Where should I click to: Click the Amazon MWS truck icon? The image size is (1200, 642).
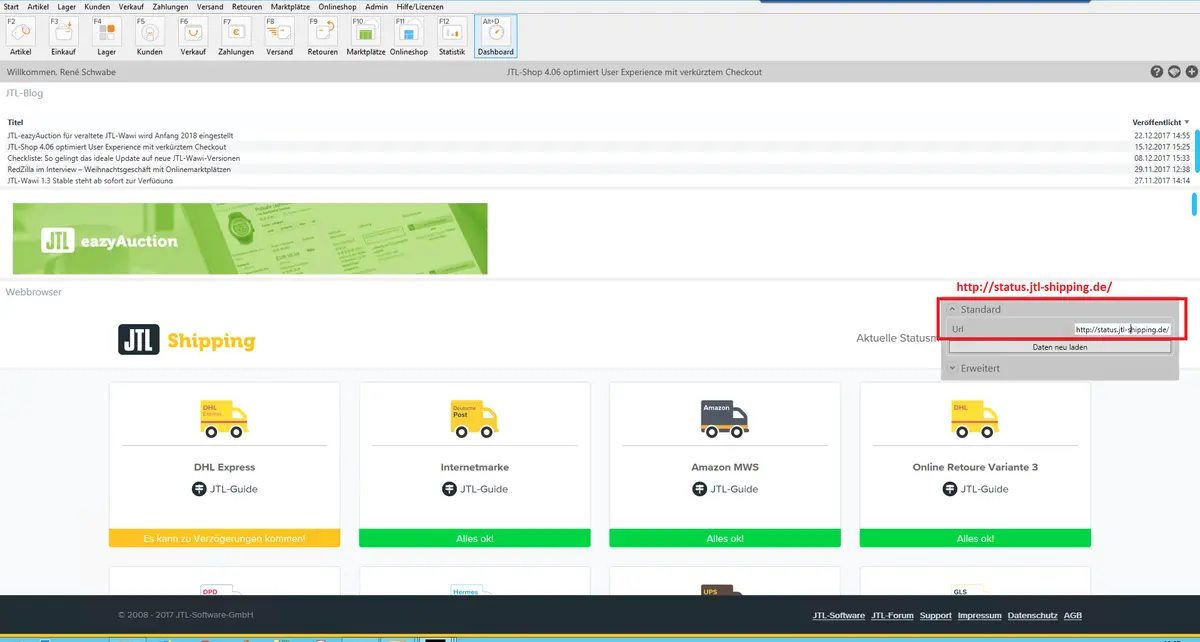point(724,419)
